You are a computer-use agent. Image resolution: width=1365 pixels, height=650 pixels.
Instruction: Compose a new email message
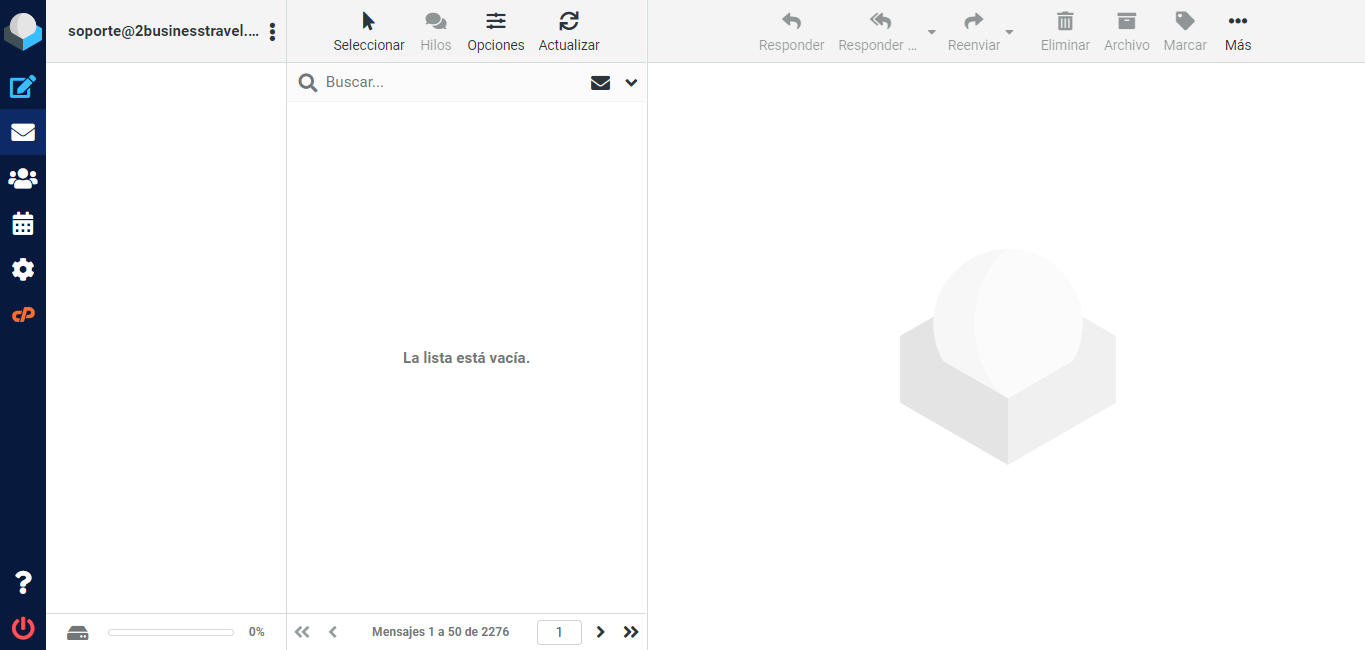click(x=23, y=87)
